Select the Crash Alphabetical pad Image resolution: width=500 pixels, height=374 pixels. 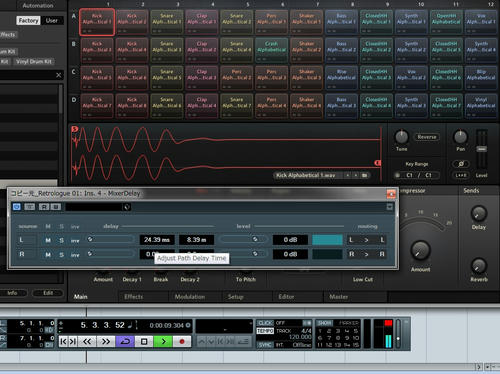[x=271, y=50]
